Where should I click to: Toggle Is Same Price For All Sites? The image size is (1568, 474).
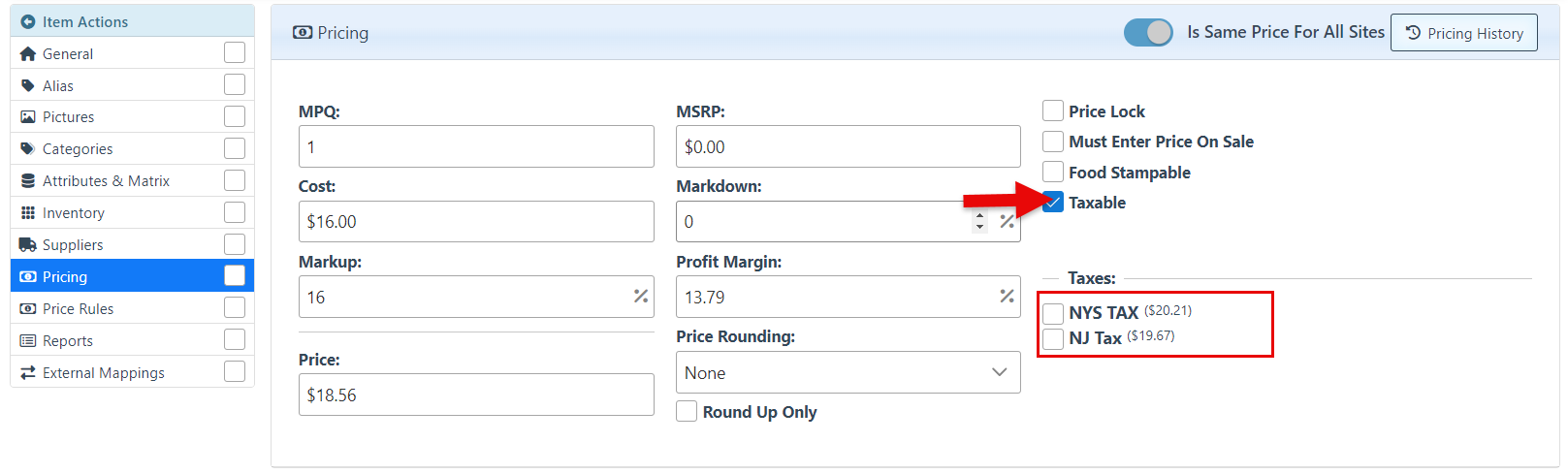pyautogui.click(x=1148, y=32)
